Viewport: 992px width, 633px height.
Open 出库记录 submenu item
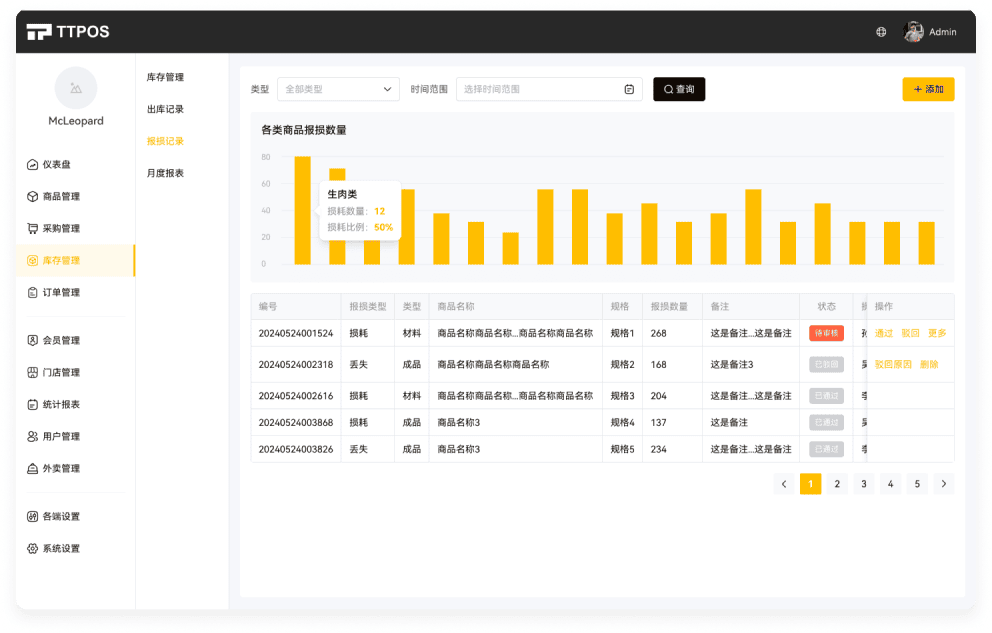click(165, 109)
